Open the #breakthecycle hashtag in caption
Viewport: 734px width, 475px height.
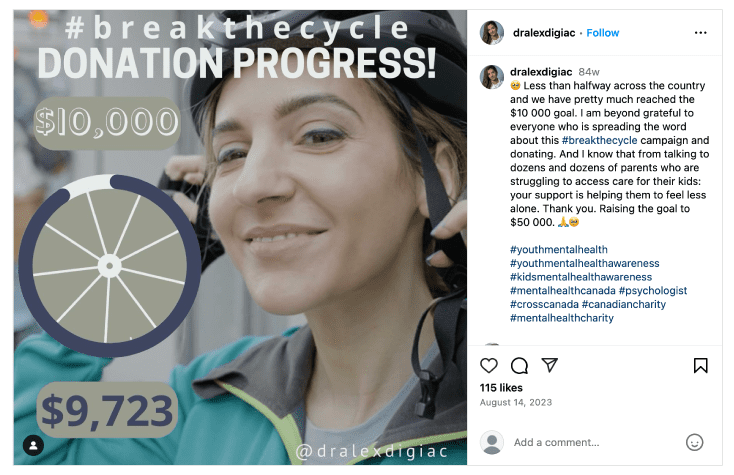pyautogui.click(x=599, y=140)
